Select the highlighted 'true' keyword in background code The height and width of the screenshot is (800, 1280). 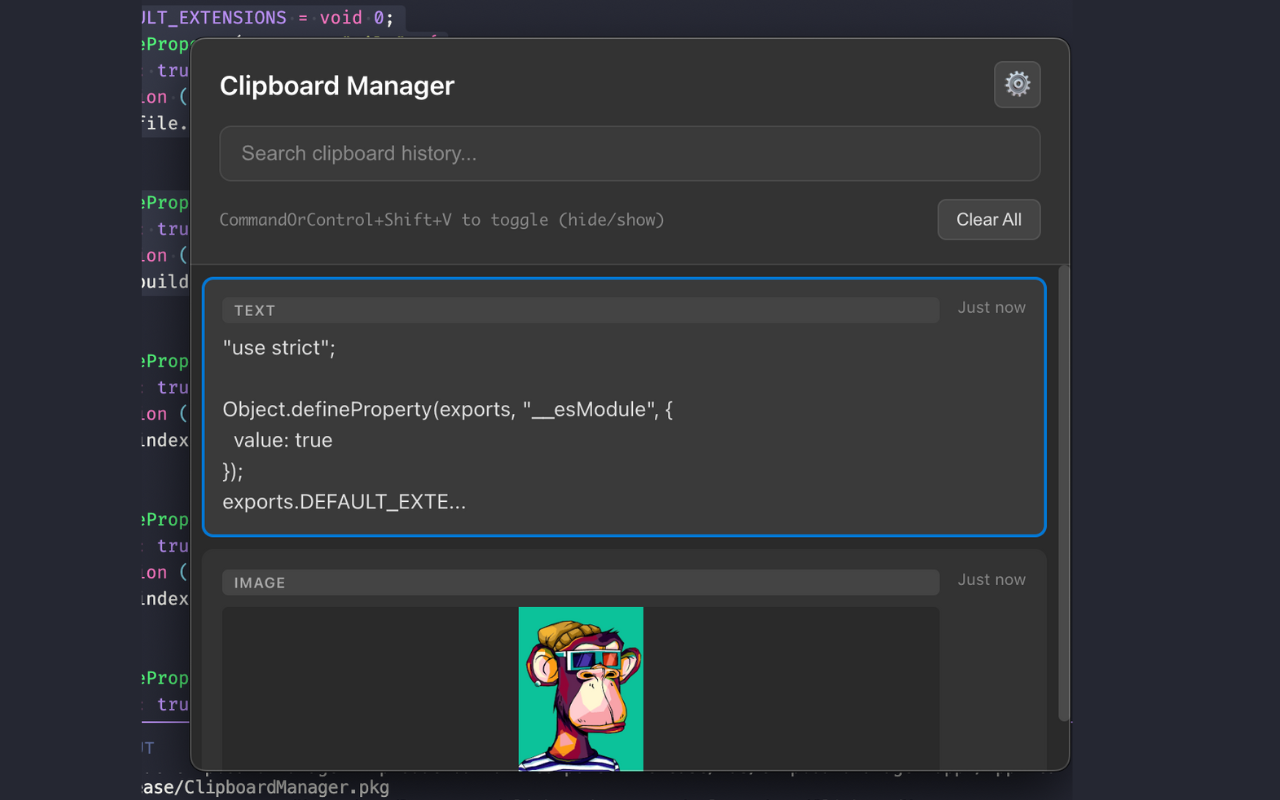click(173, 704)
